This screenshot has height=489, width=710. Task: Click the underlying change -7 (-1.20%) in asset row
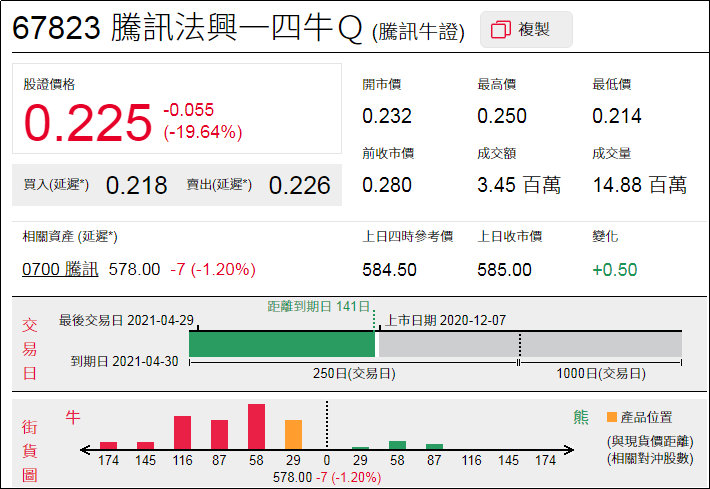click(x=213, y=270)
